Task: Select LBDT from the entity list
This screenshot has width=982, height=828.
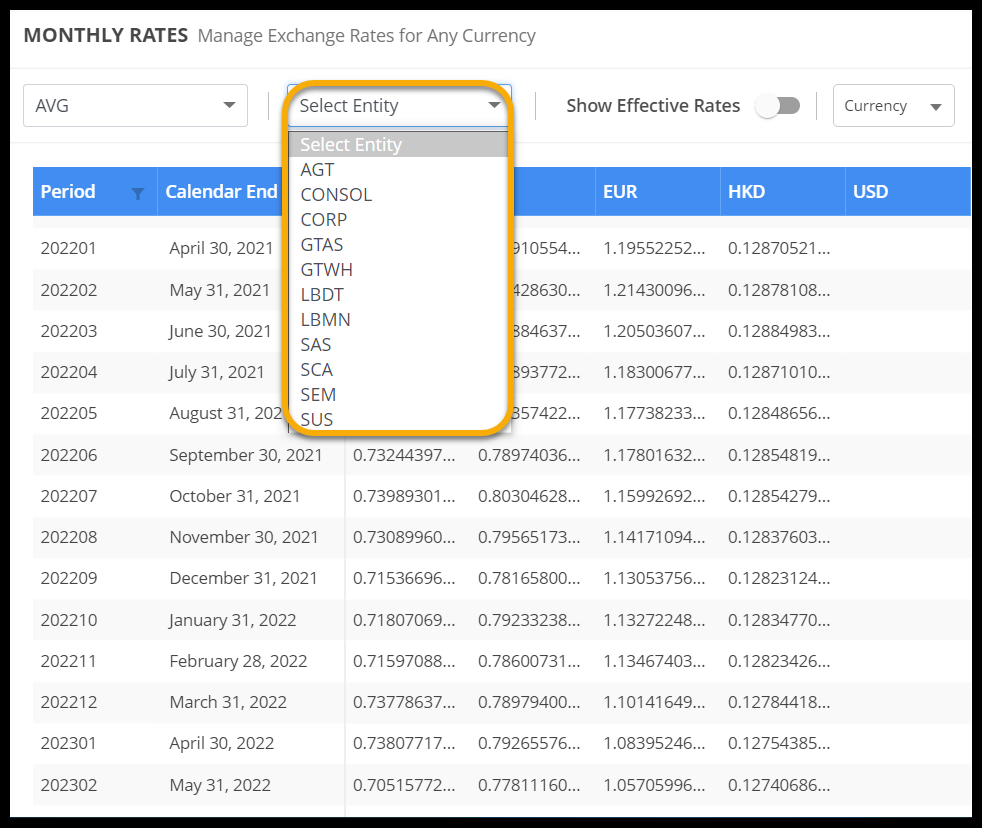Action: click(322, 295)
